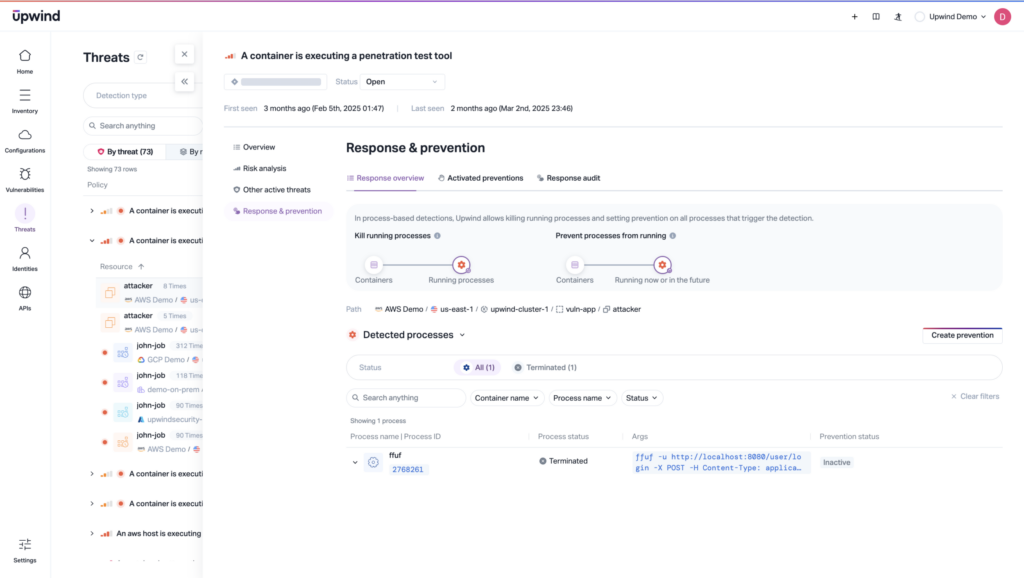This screenshot has height=578, width=1024.
Task: Open the user avatar D menu
Action: 1002,17
